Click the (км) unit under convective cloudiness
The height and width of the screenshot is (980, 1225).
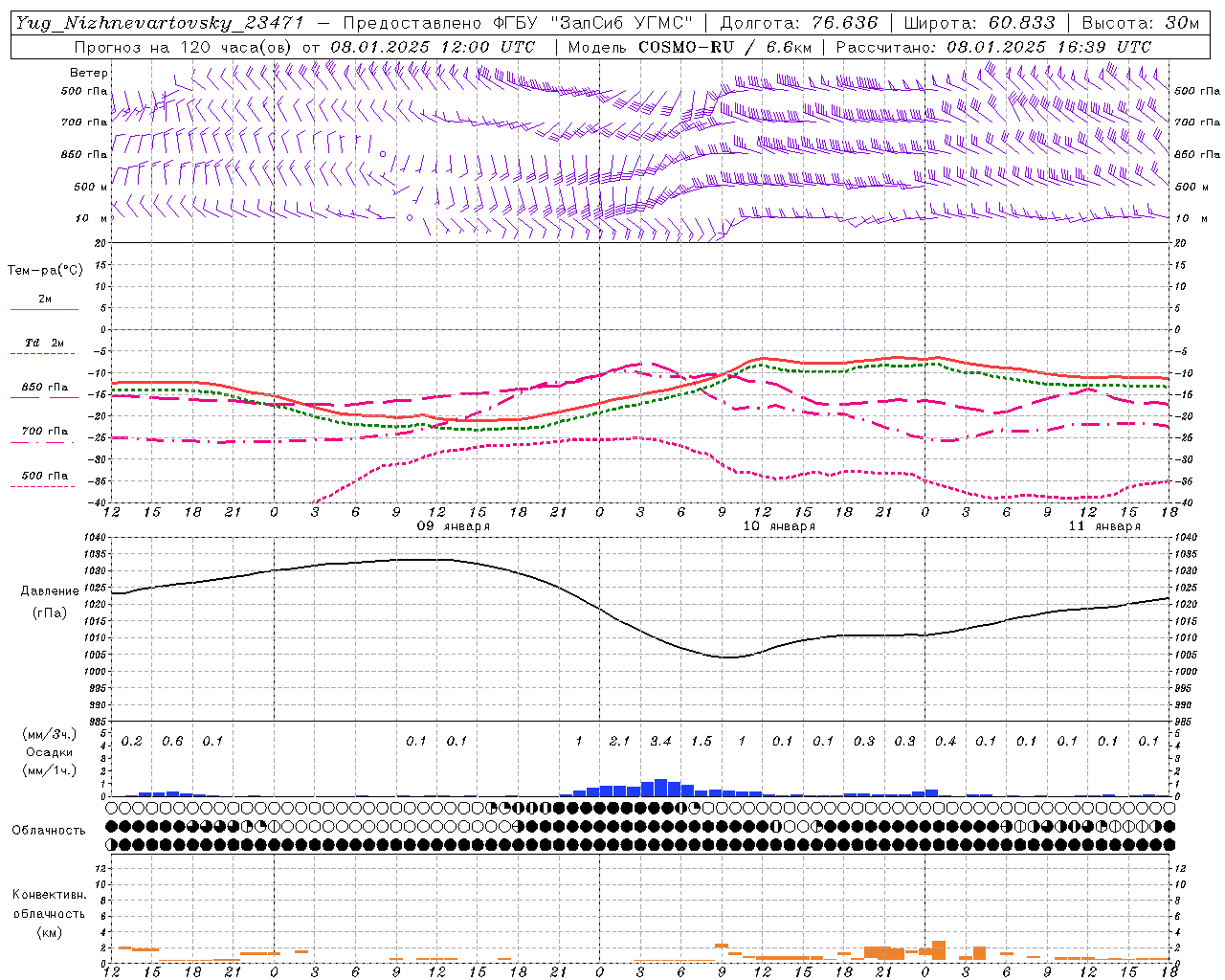click(x=51, y=932)
